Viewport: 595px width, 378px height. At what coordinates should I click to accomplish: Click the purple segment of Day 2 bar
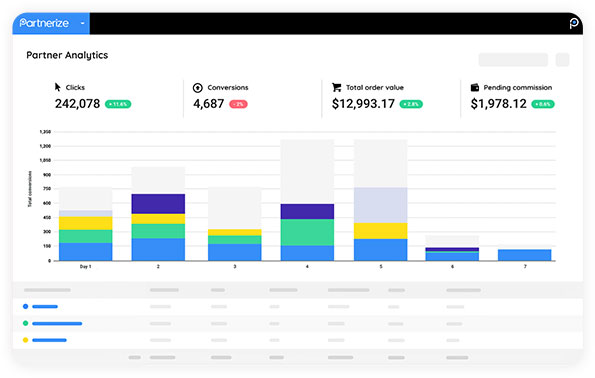(158, 204)
